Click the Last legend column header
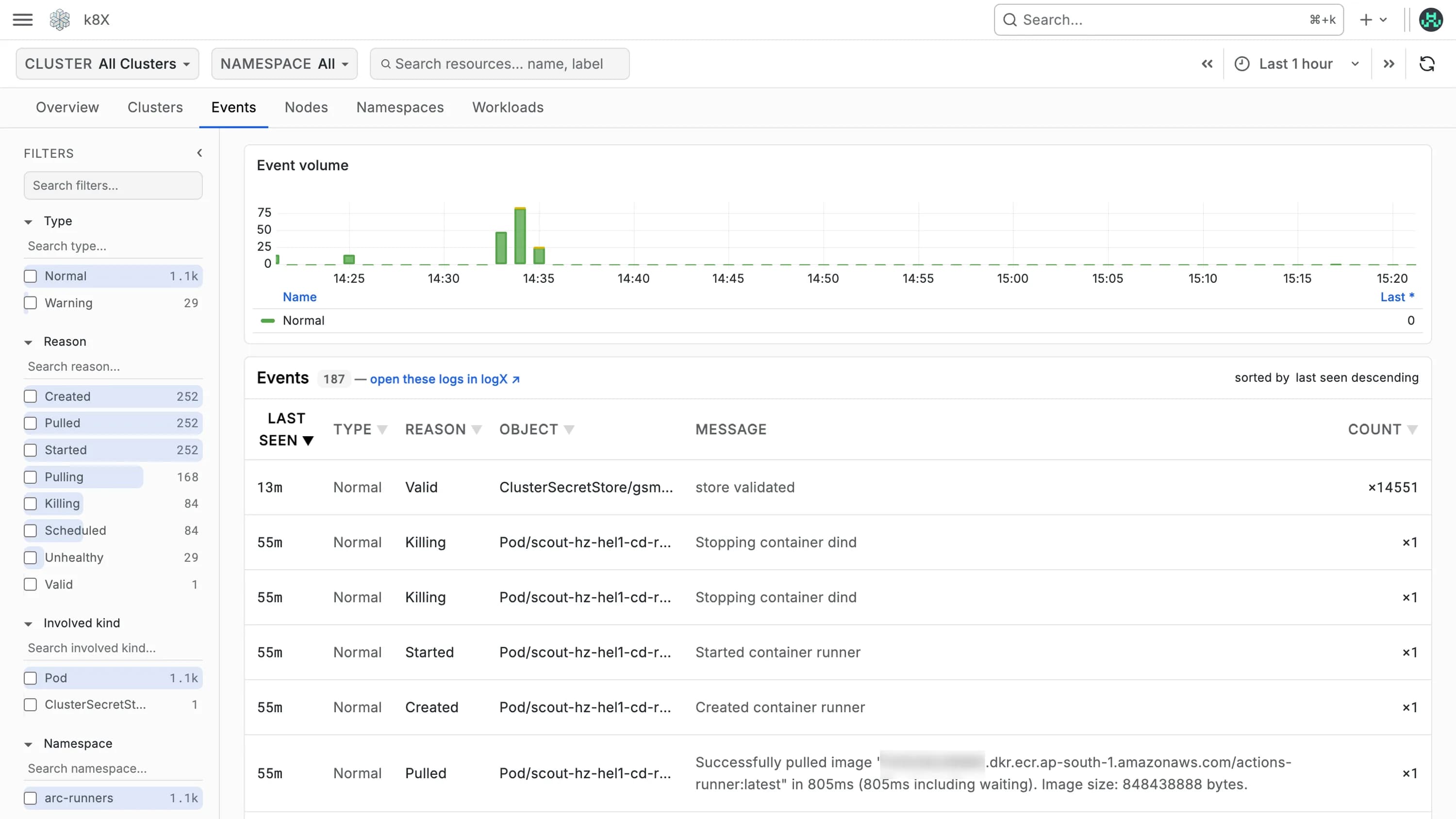This screenshot has height=819, width=1456. pyautogui.click(x=1397, y=297)
